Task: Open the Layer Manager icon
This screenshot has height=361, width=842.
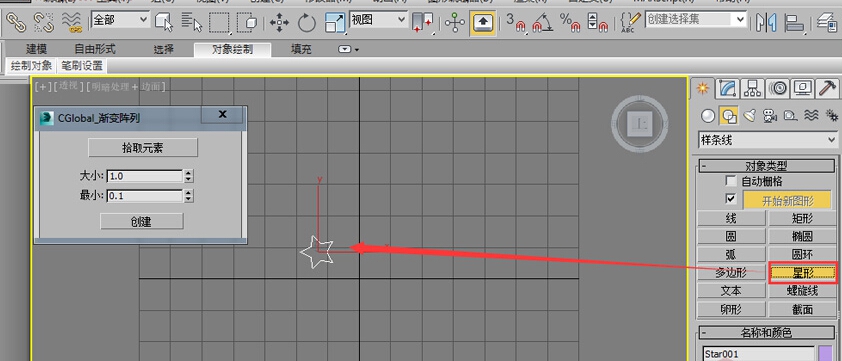Action: click(x=828, y=23)
